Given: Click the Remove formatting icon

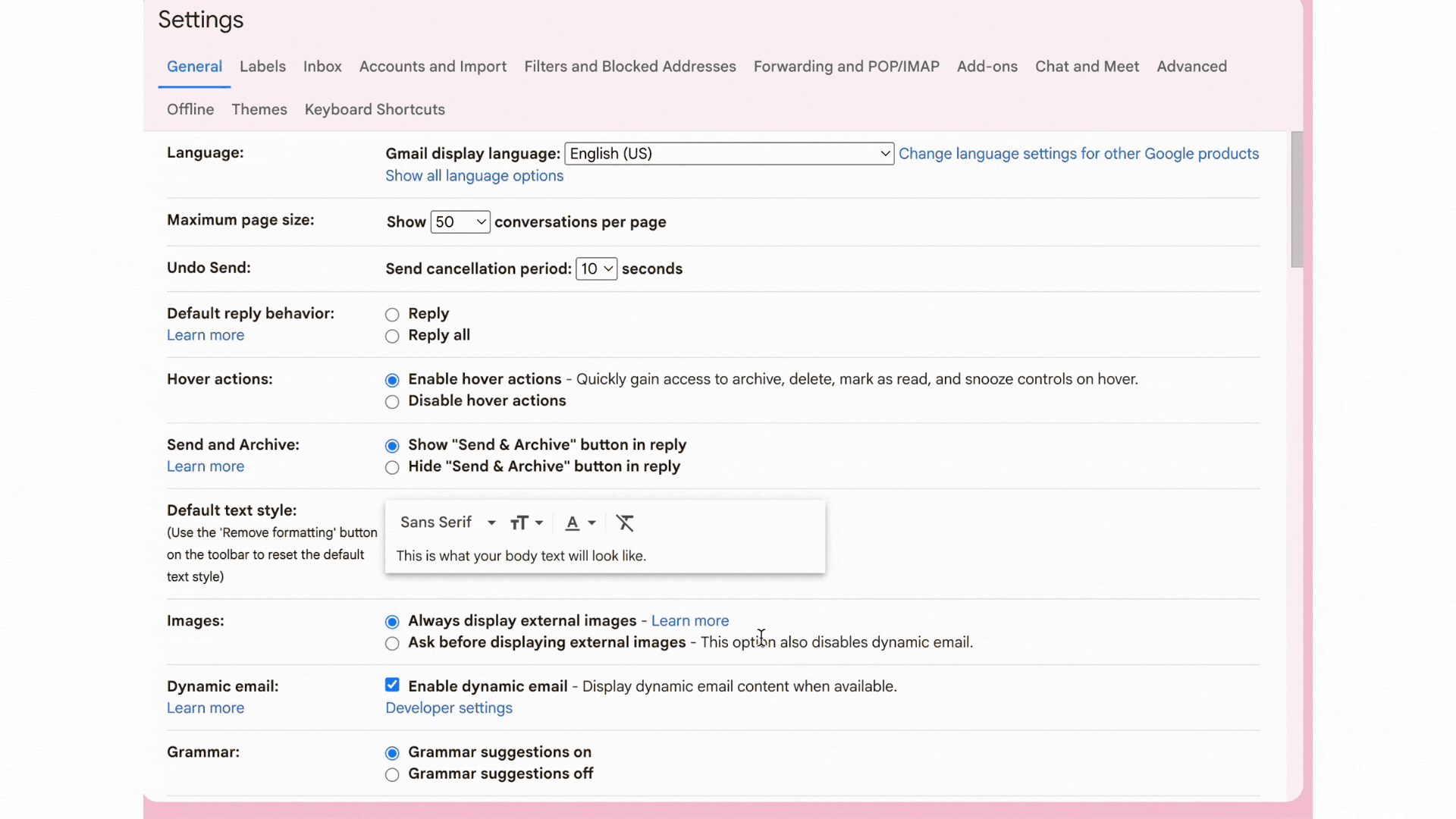Looking at the screenshot, I should pyautogui.click(x=625, y=523).
